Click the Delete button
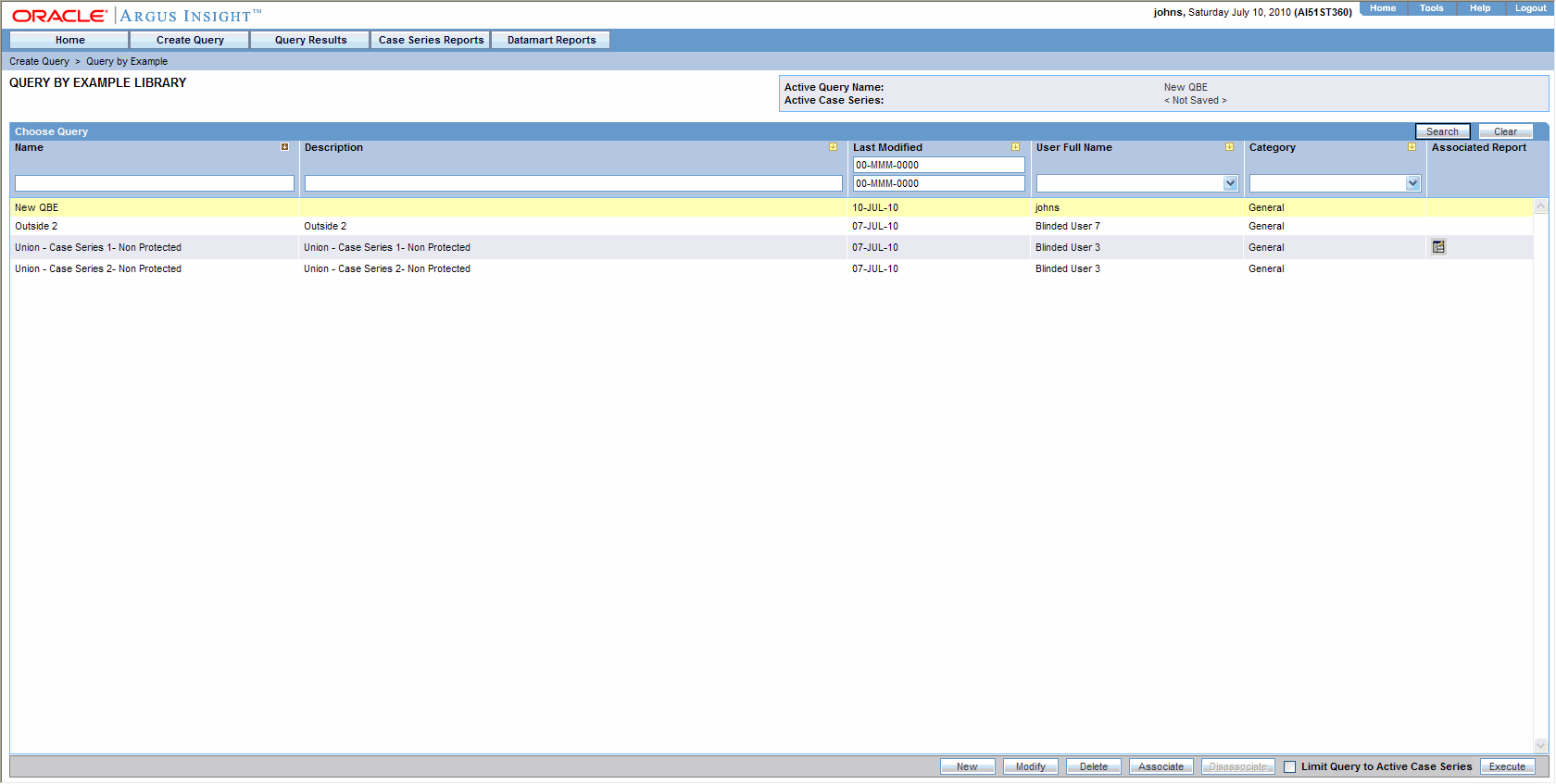This screenshot has width=1556, height=784. click(x=1093, y=766)
